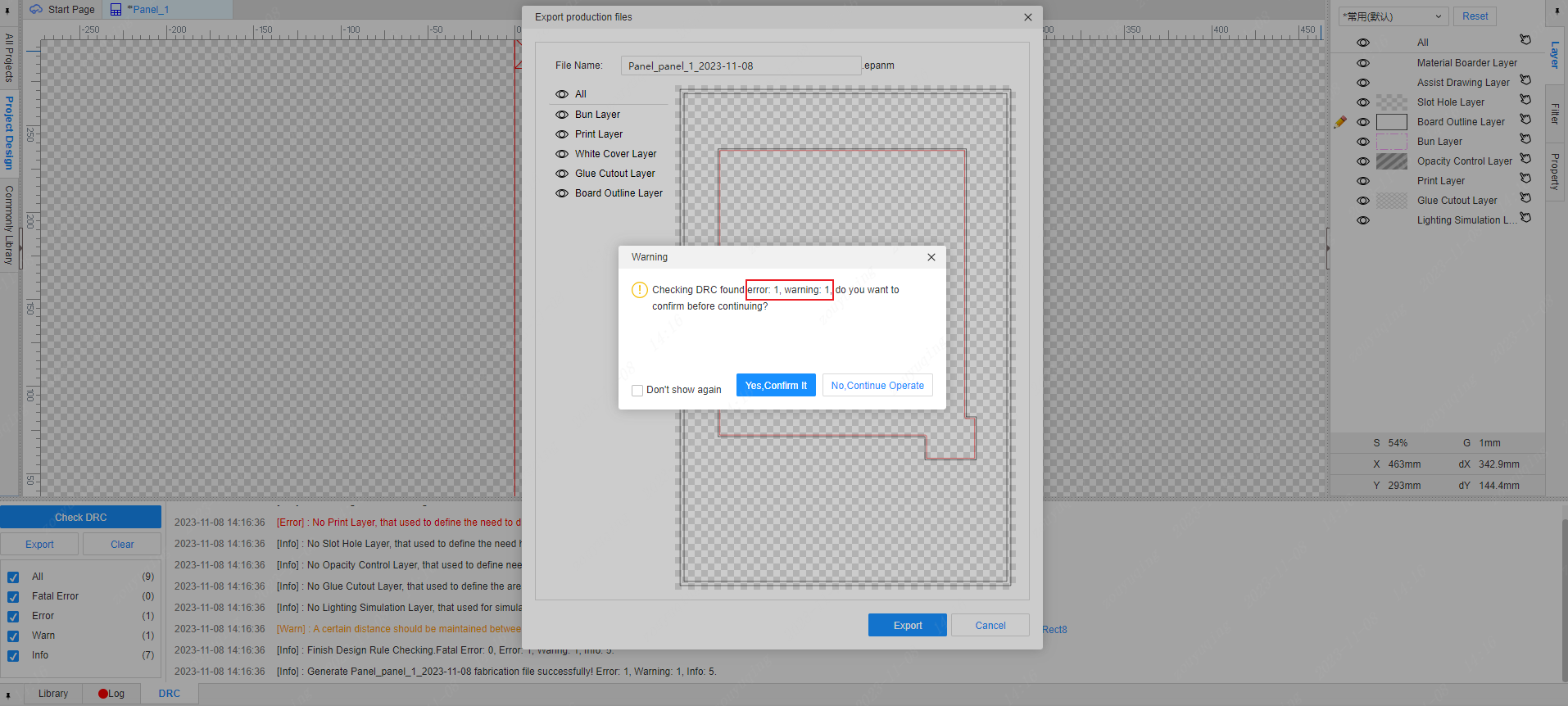Open the Commonly Library side tab
1568x706 pixels.
[9, 224]
